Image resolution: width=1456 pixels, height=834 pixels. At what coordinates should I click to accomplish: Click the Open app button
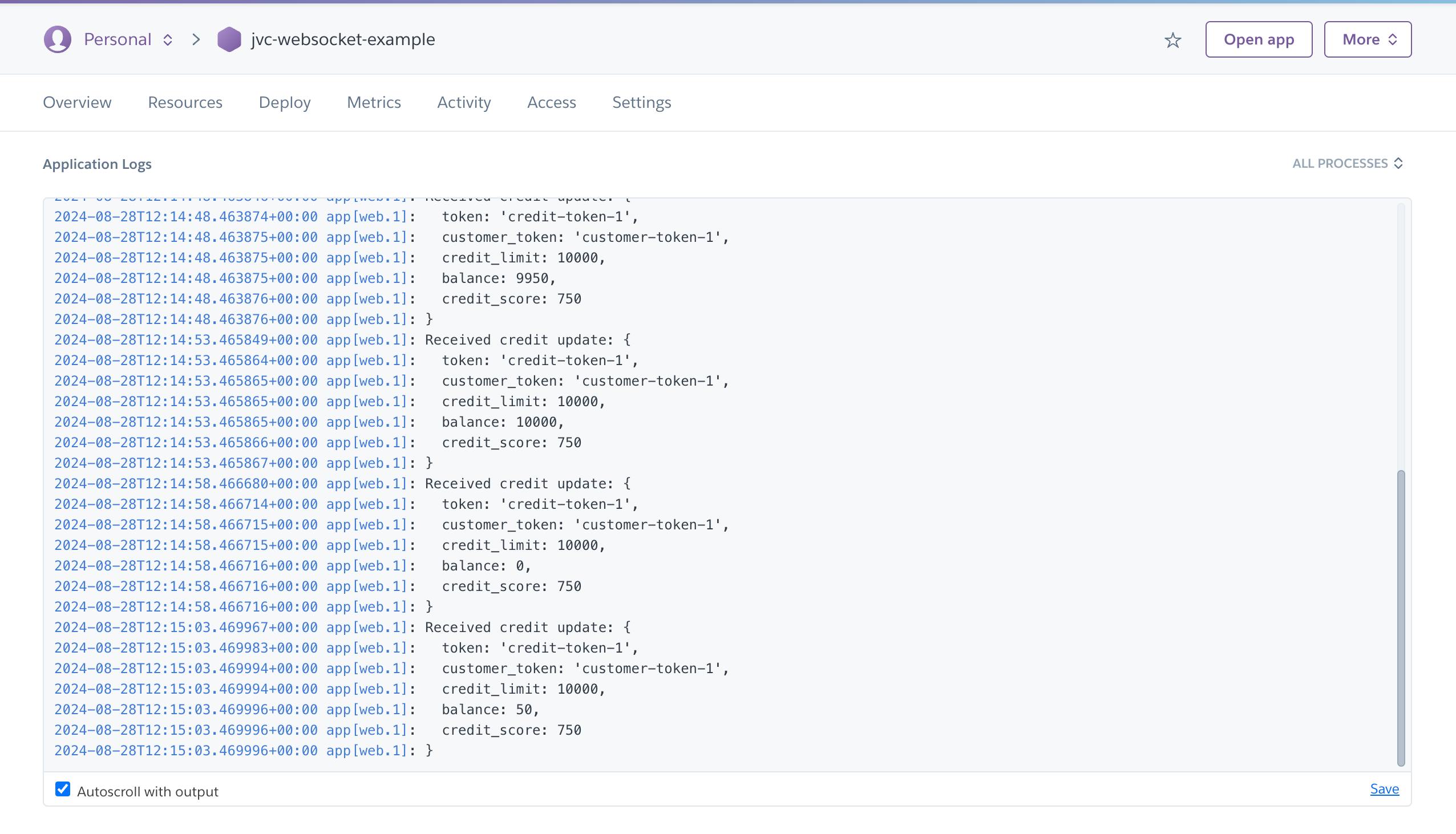click(x=1259, y=39)
